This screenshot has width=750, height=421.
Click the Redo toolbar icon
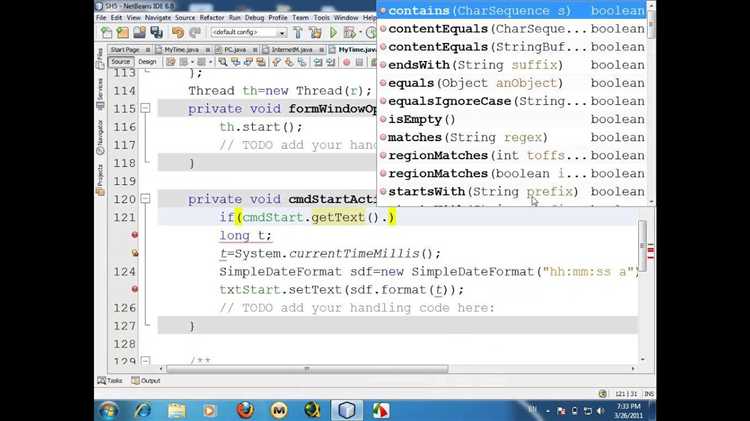tap(195, 33)
